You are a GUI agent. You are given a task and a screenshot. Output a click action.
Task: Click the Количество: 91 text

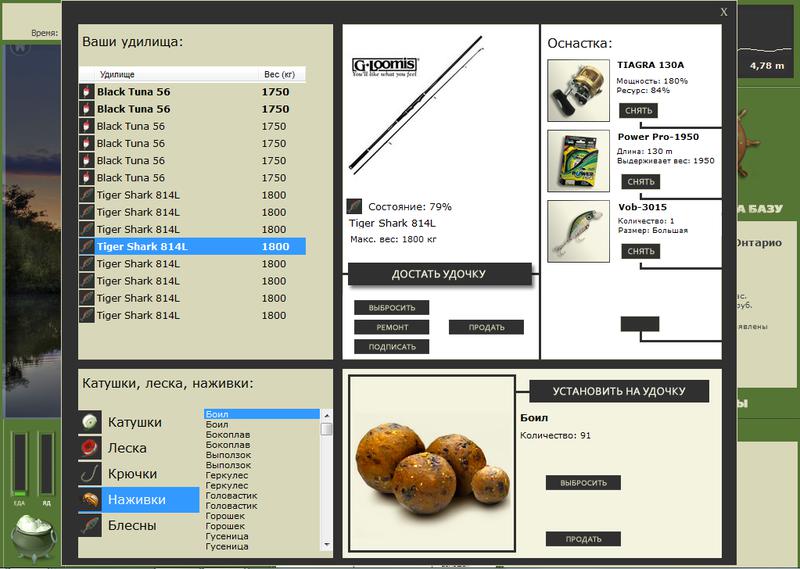pos(555,435)
